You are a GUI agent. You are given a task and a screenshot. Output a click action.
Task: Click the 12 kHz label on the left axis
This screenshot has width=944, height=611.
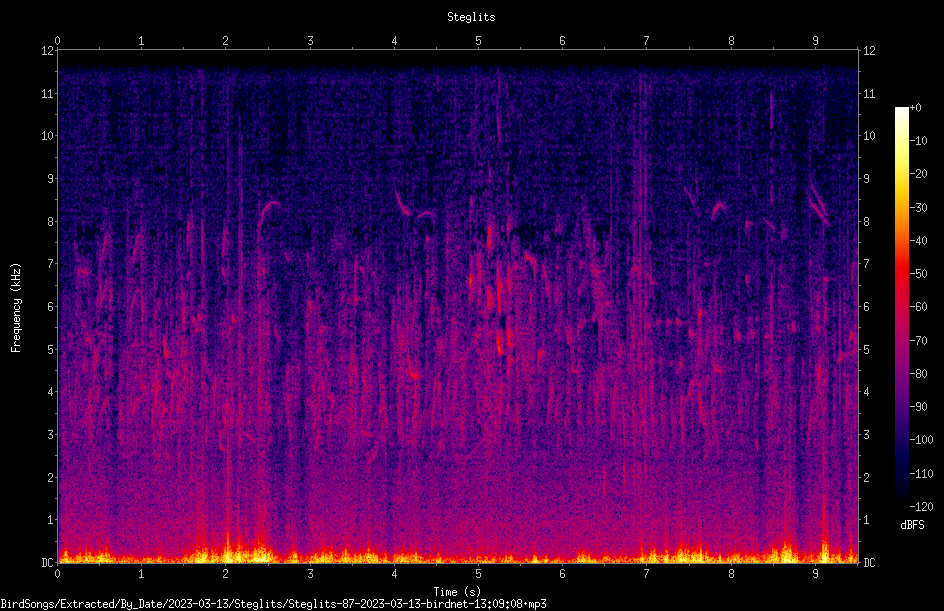pos(48,51)
